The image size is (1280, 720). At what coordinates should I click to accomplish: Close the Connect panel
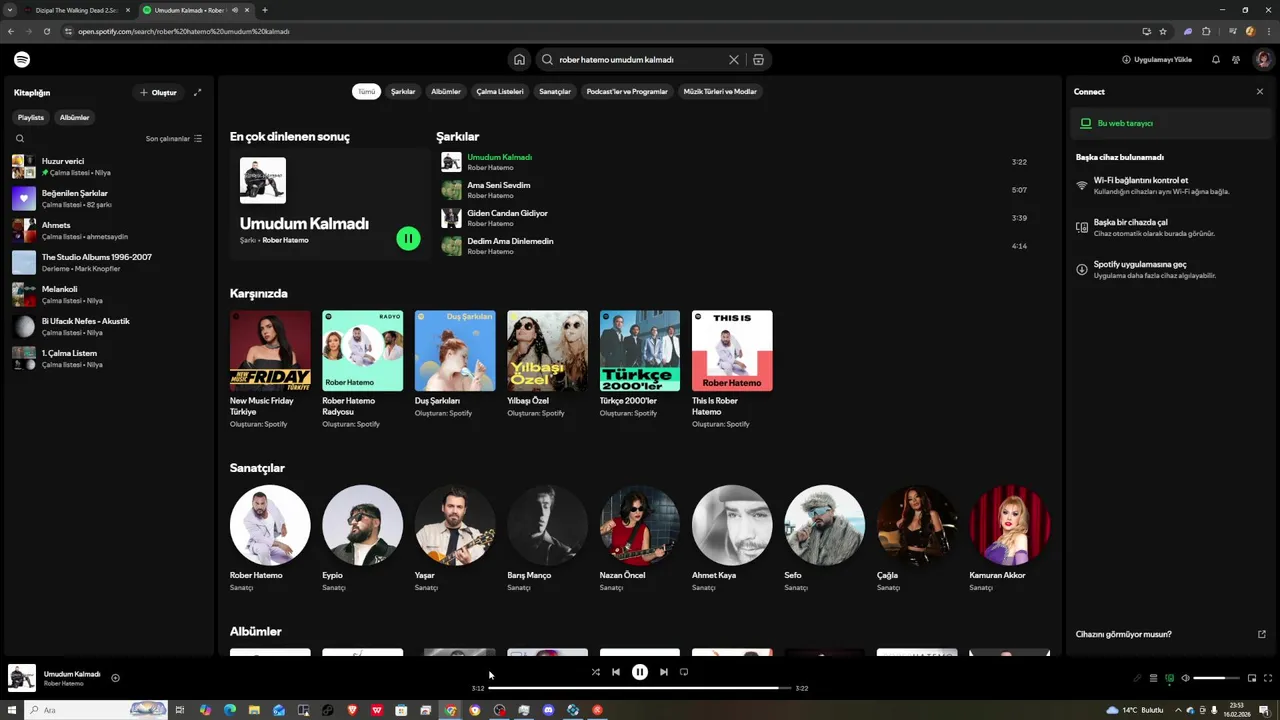tap(1260, 92)
